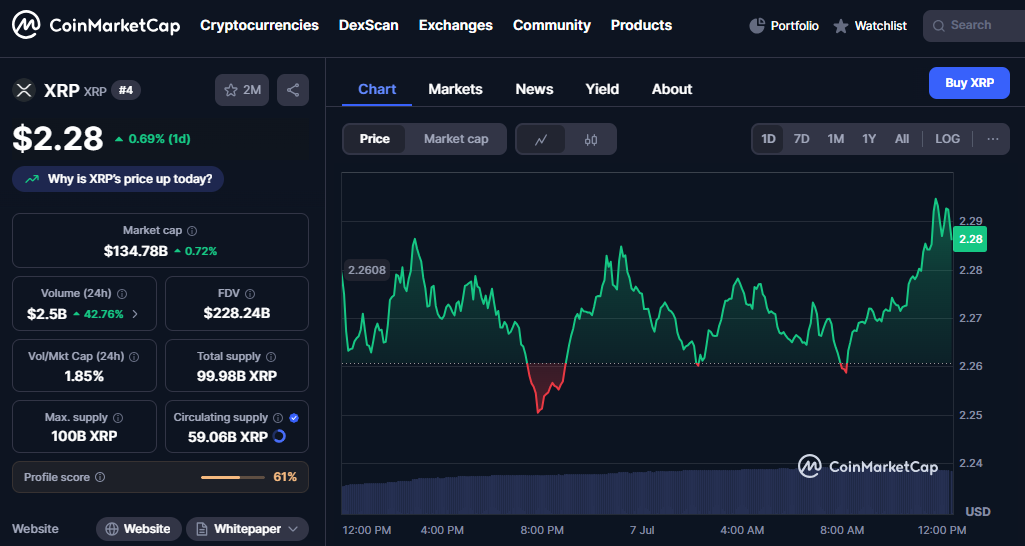Open the Community menu
This screenshot has width=1025, height=546.
pos(552,26)
